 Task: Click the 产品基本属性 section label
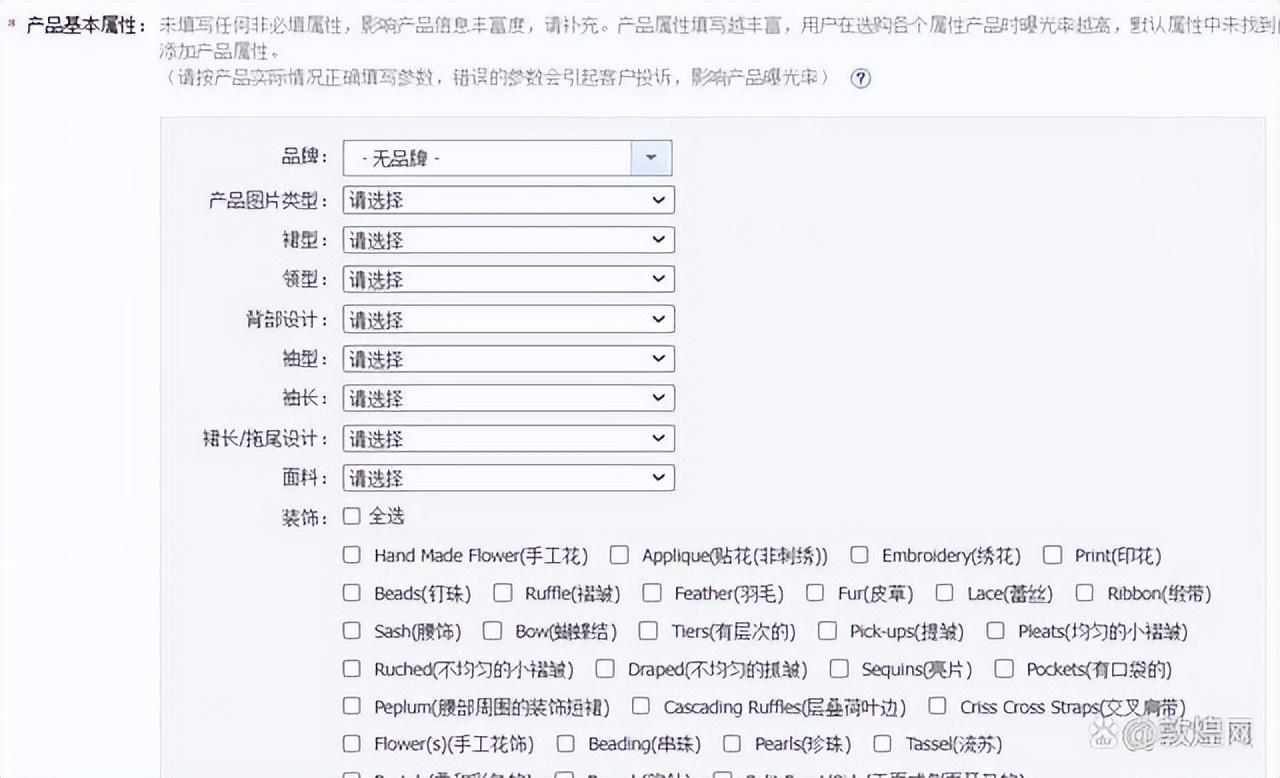click(x=85, y=25)
